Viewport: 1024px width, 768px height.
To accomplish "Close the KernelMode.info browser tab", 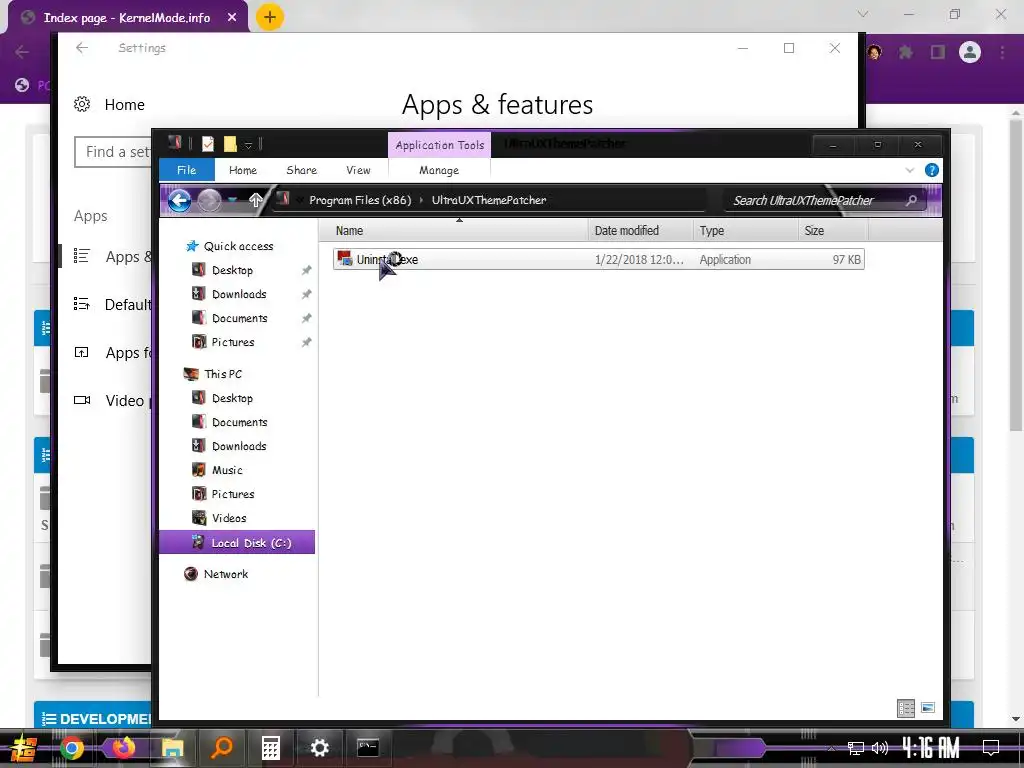I will (x=232, y=18).
